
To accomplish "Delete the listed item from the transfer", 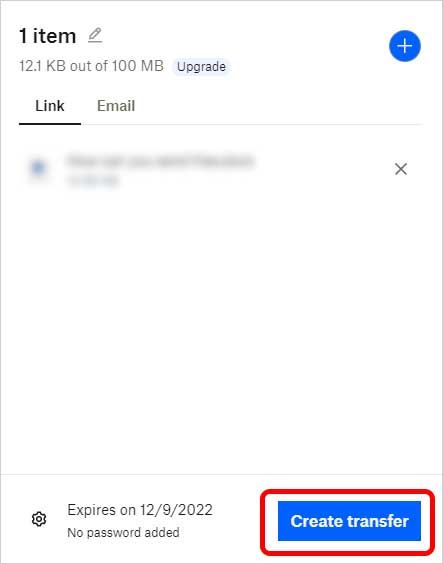I will [x=401, y=169].
